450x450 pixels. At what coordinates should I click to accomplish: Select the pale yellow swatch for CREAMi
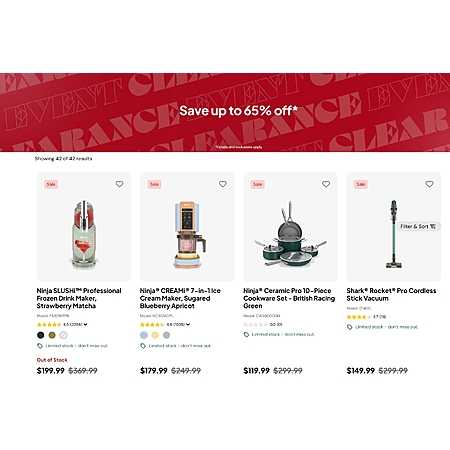click(x=155, y=335)
